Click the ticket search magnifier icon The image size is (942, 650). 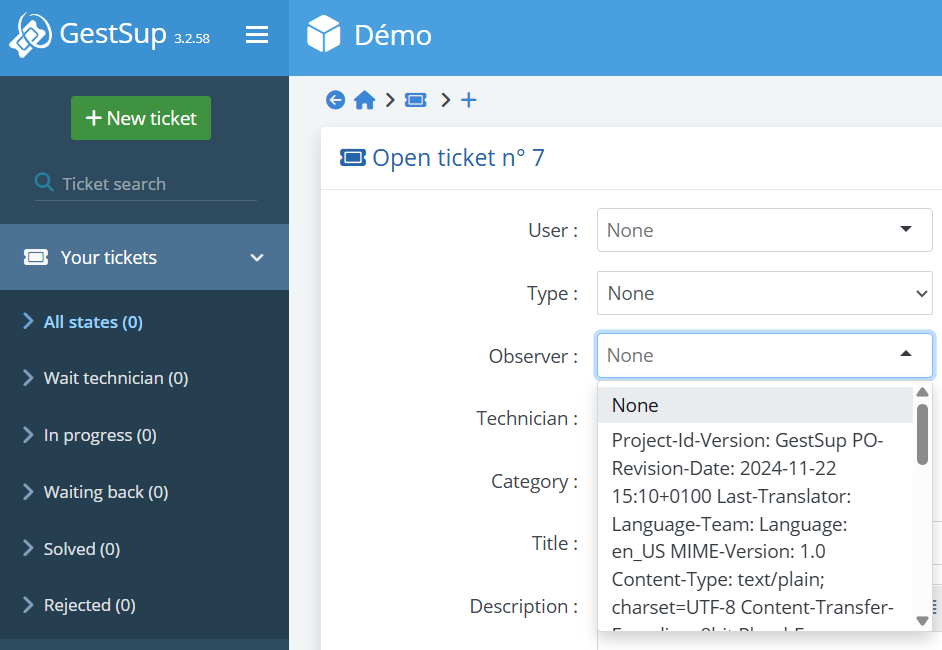click(44, 183)
